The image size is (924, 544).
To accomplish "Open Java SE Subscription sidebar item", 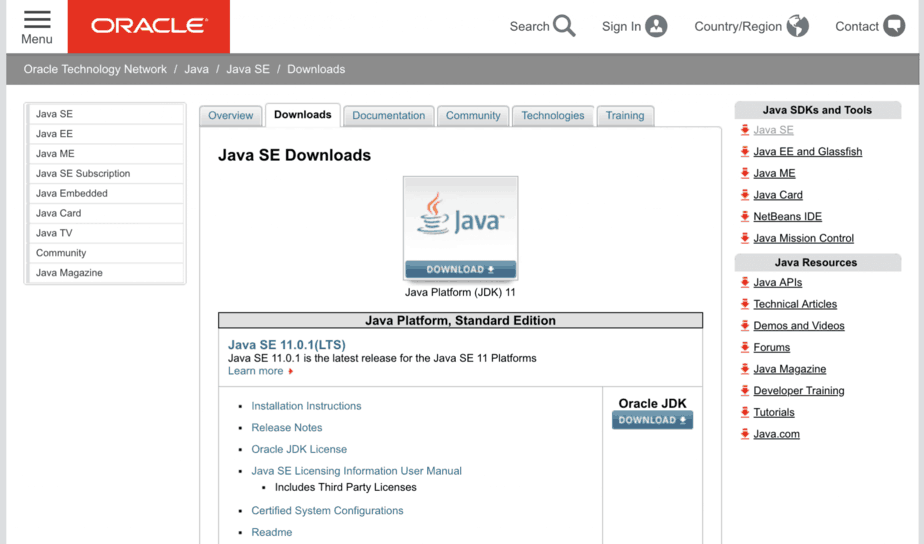I will [x=106, y=173].
